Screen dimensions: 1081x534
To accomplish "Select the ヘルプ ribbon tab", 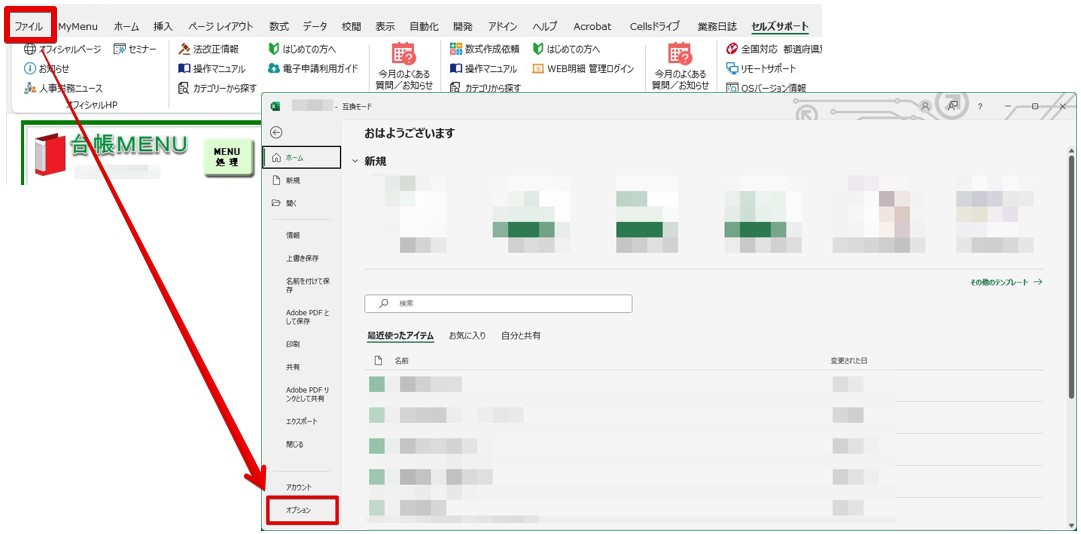I will click(545, 27).
